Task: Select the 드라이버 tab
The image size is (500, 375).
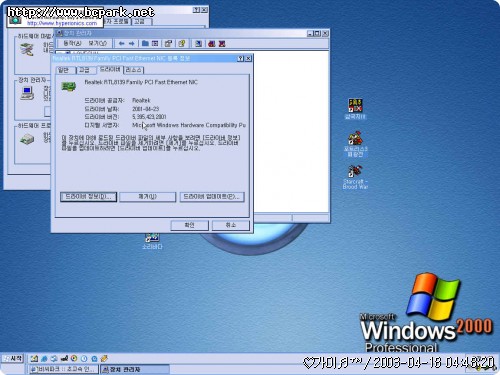Action: coord(110,69)
